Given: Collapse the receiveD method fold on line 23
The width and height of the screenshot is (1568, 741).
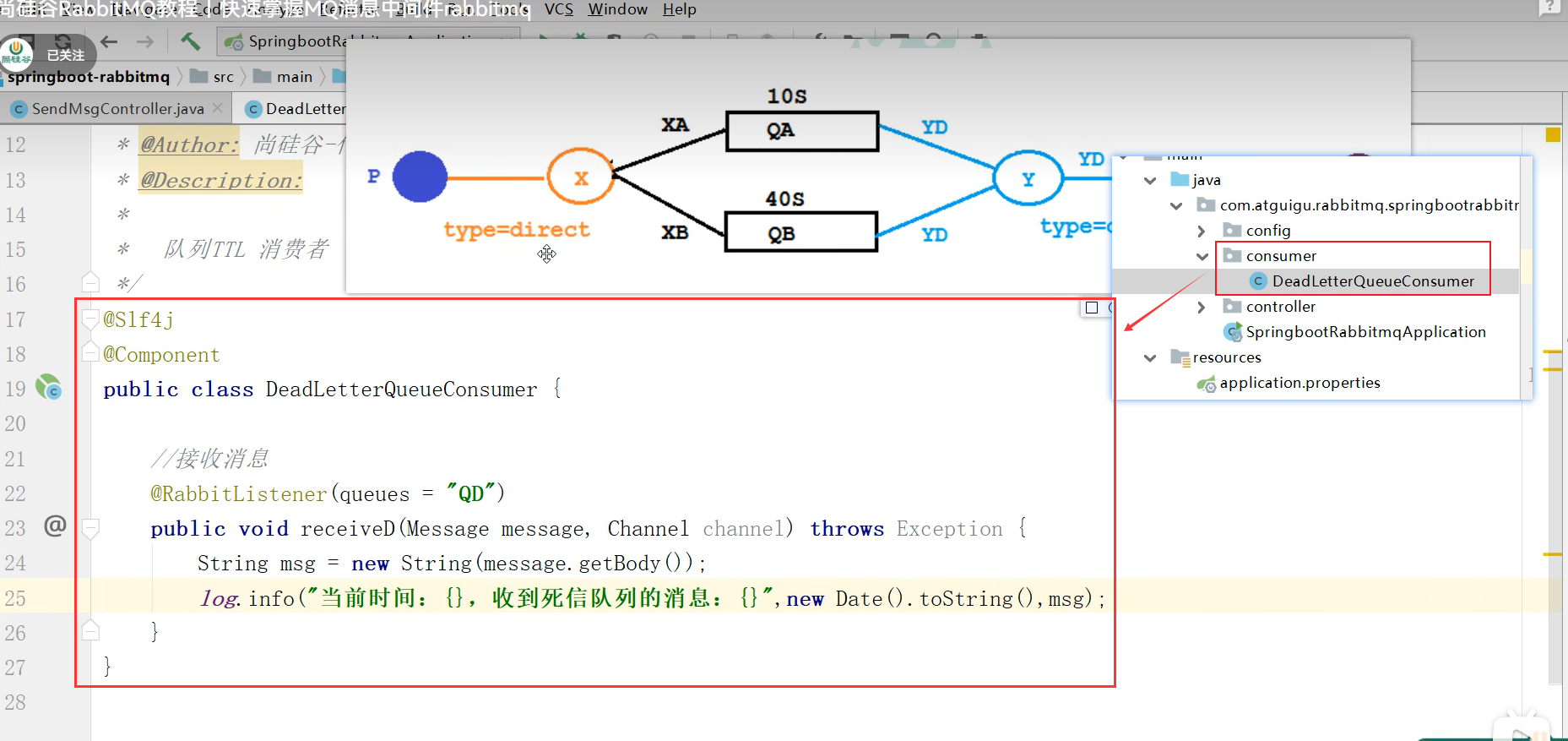Looking at the screenshot, I should (x=90, y=528).
